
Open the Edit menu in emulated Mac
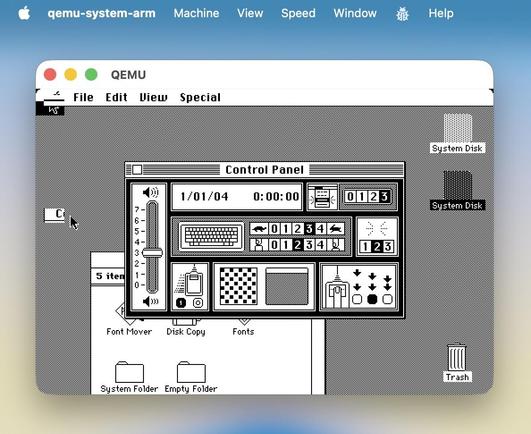point(116,97)
